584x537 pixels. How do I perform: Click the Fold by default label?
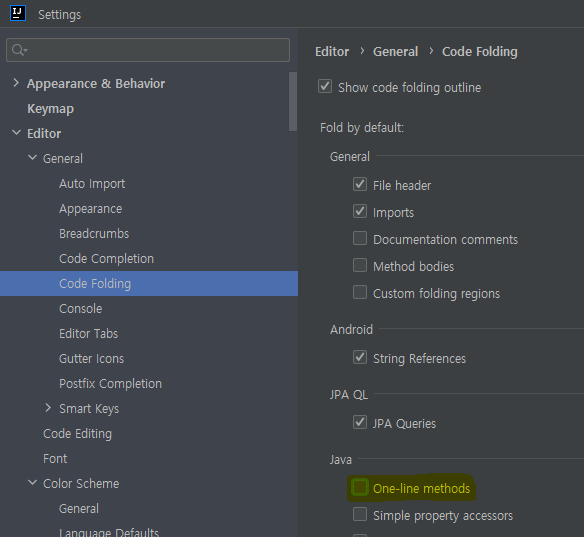coord(362,128)
